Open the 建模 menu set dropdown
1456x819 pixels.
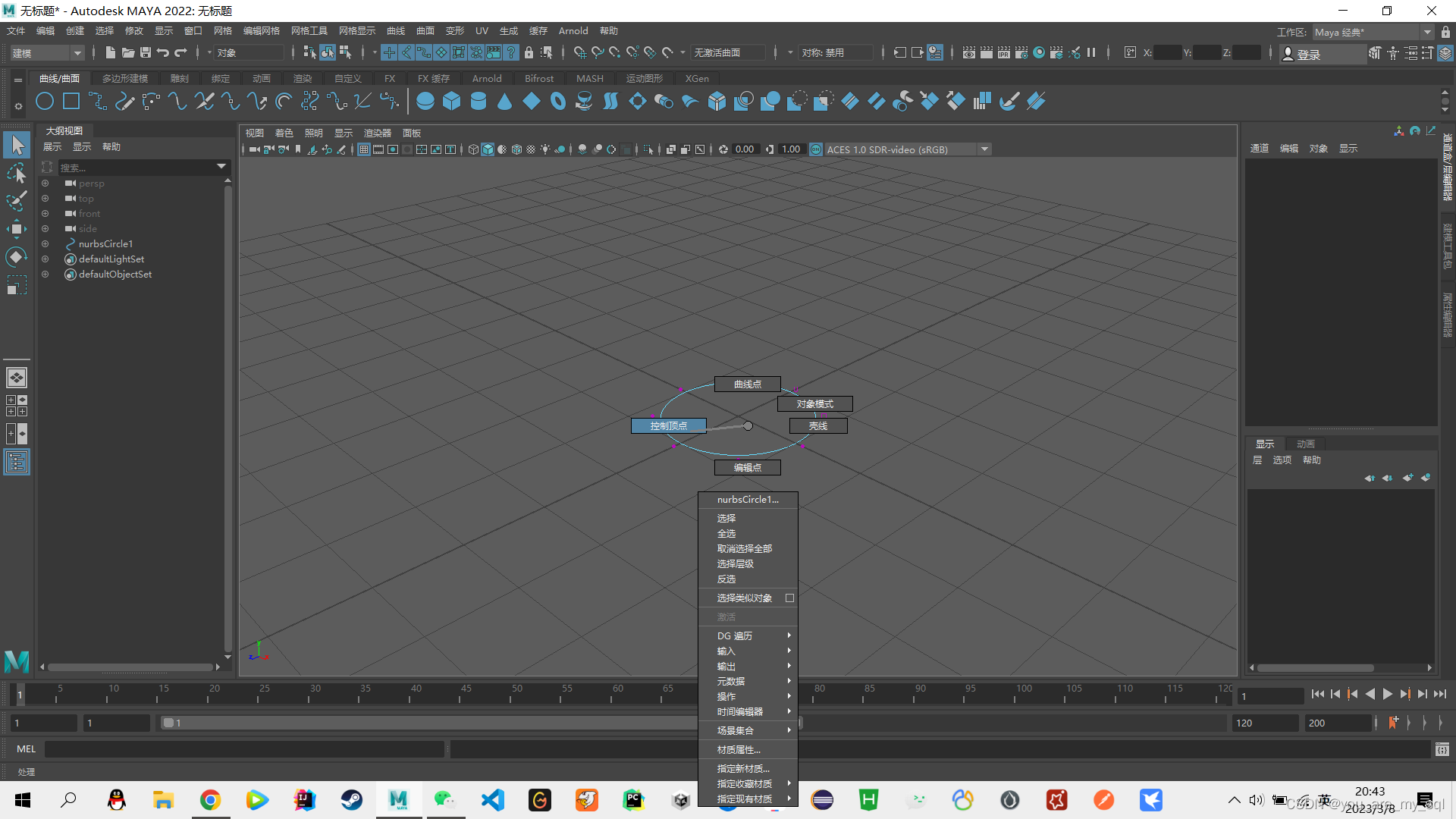[47, 53]
